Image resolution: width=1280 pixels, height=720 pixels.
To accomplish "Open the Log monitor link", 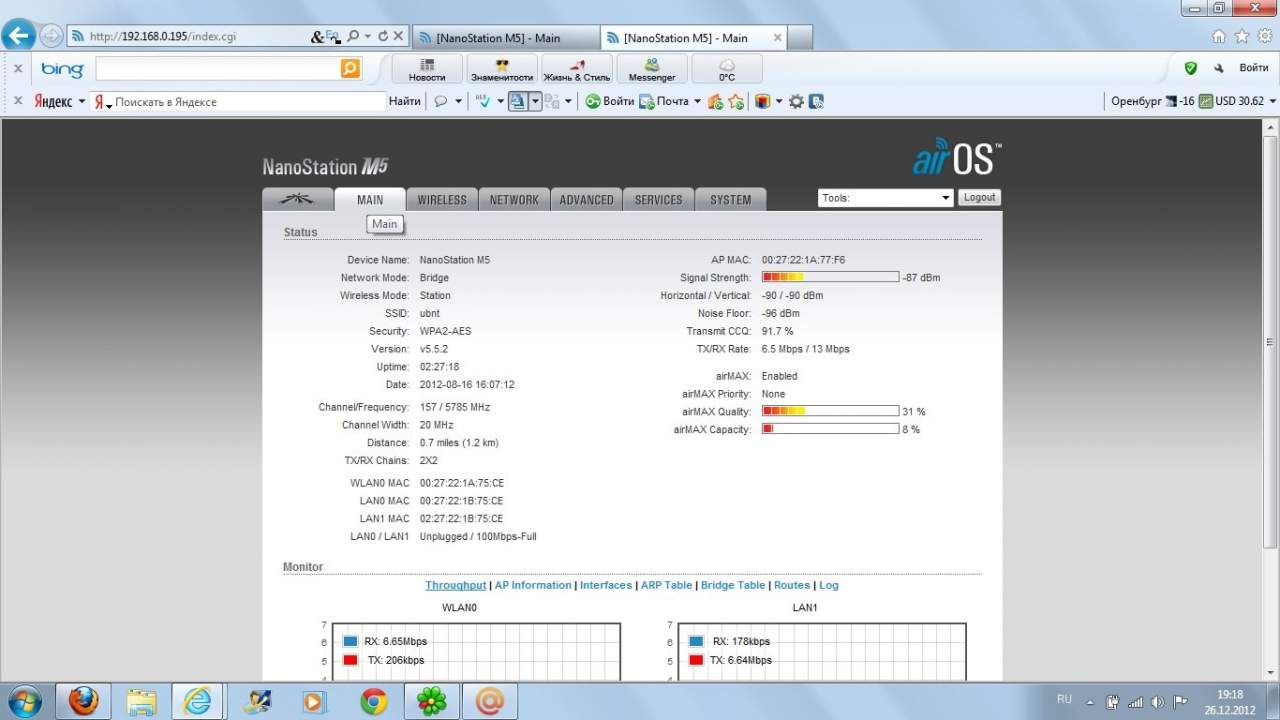I will 829,585.
